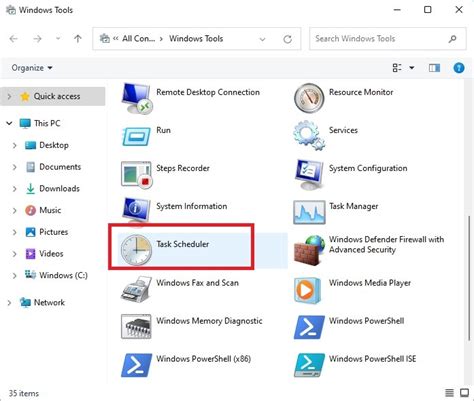474x401 pixels.
Task: Click the "Services" label text
Action: [x=343, y=130]
